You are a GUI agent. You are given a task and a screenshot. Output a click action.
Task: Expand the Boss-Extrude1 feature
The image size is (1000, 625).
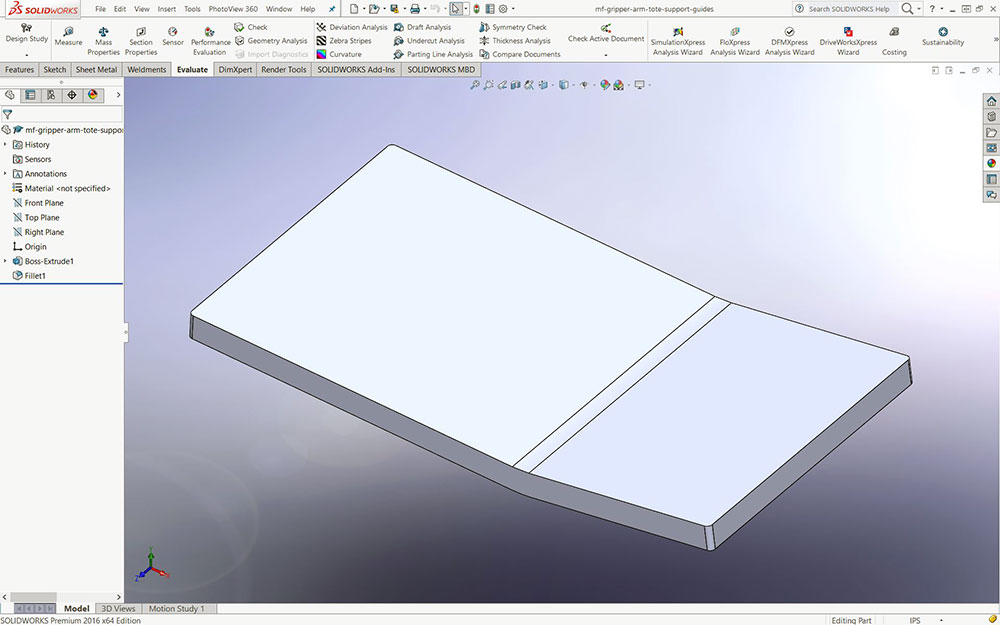[5, 261]
